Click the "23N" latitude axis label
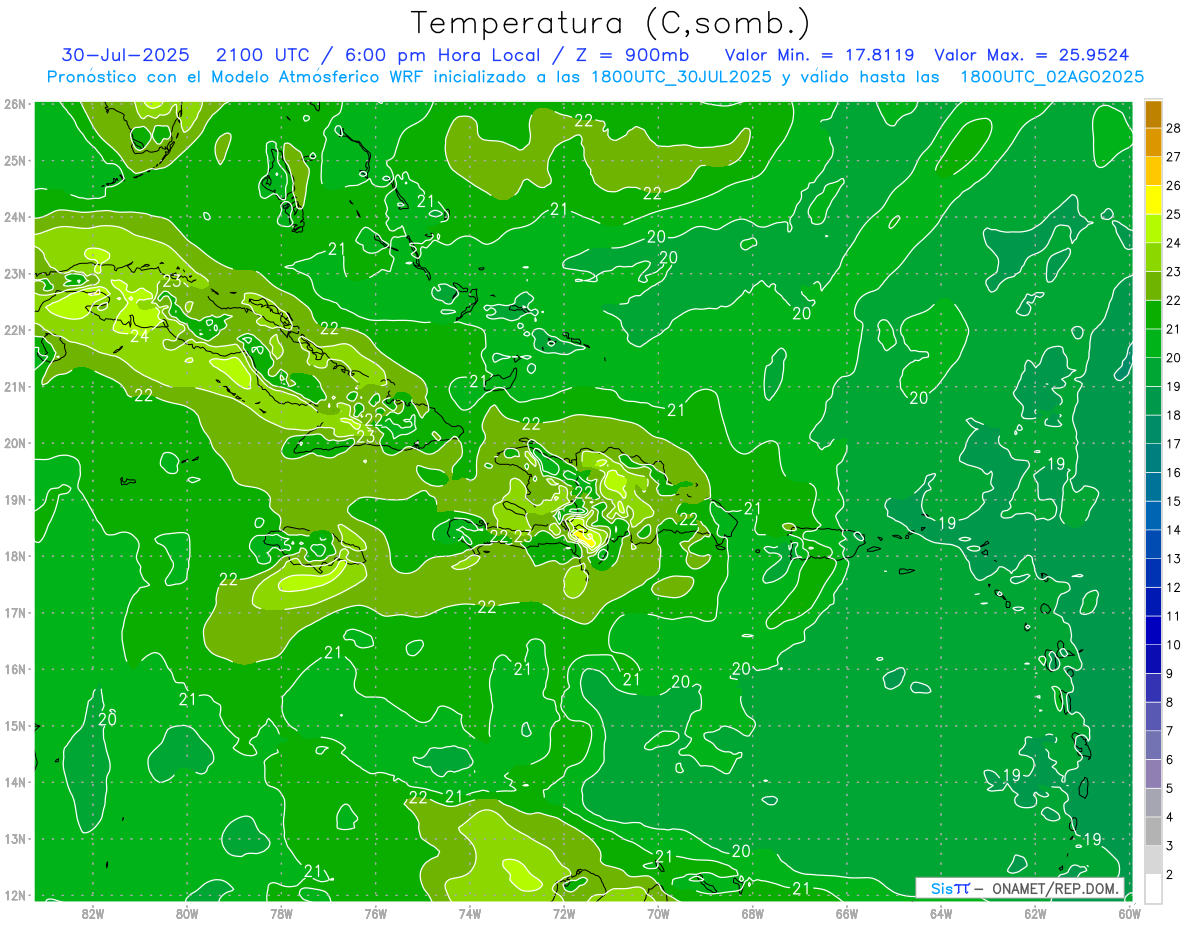The height and width of the screenshot is (927, 1200). click(x=15, y=273)
